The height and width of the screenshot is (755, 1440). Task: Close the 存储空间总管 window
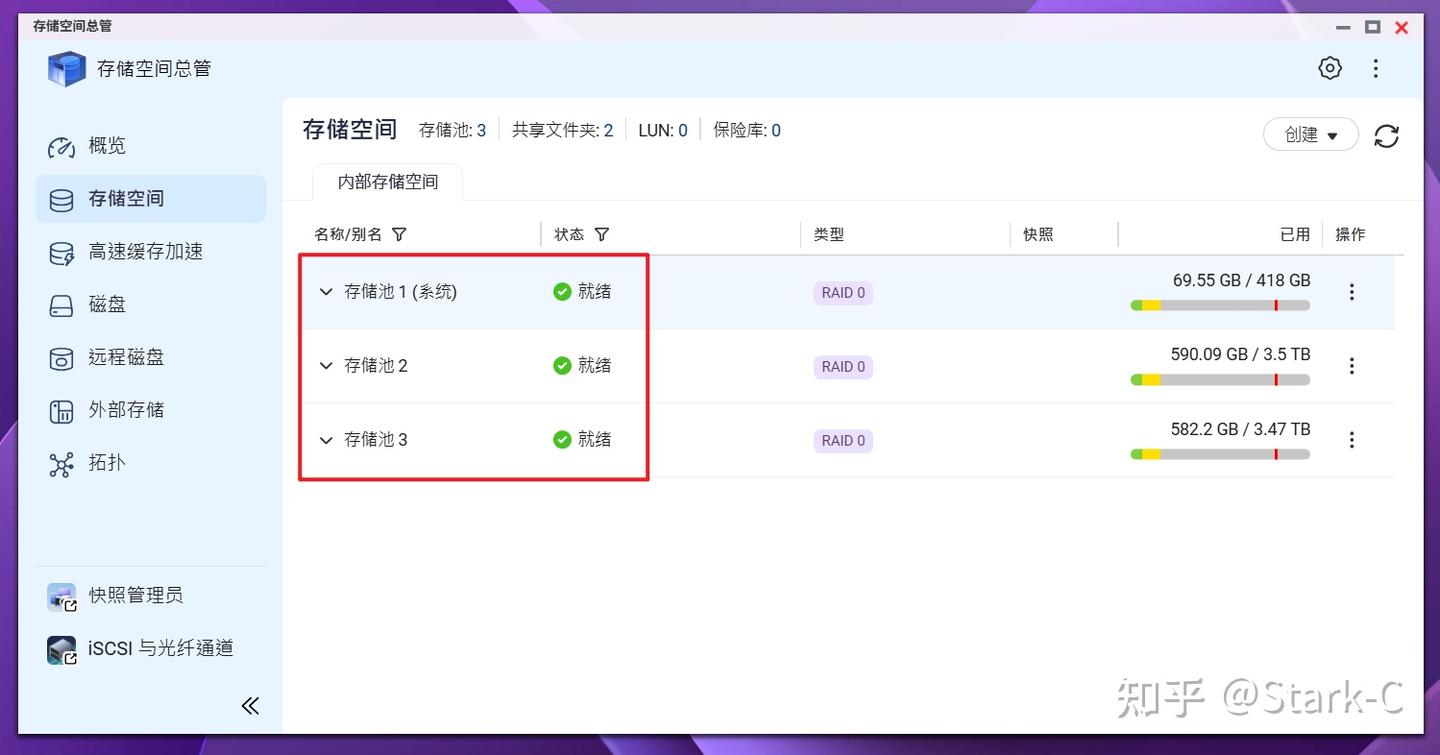(x=1402, y=27)
